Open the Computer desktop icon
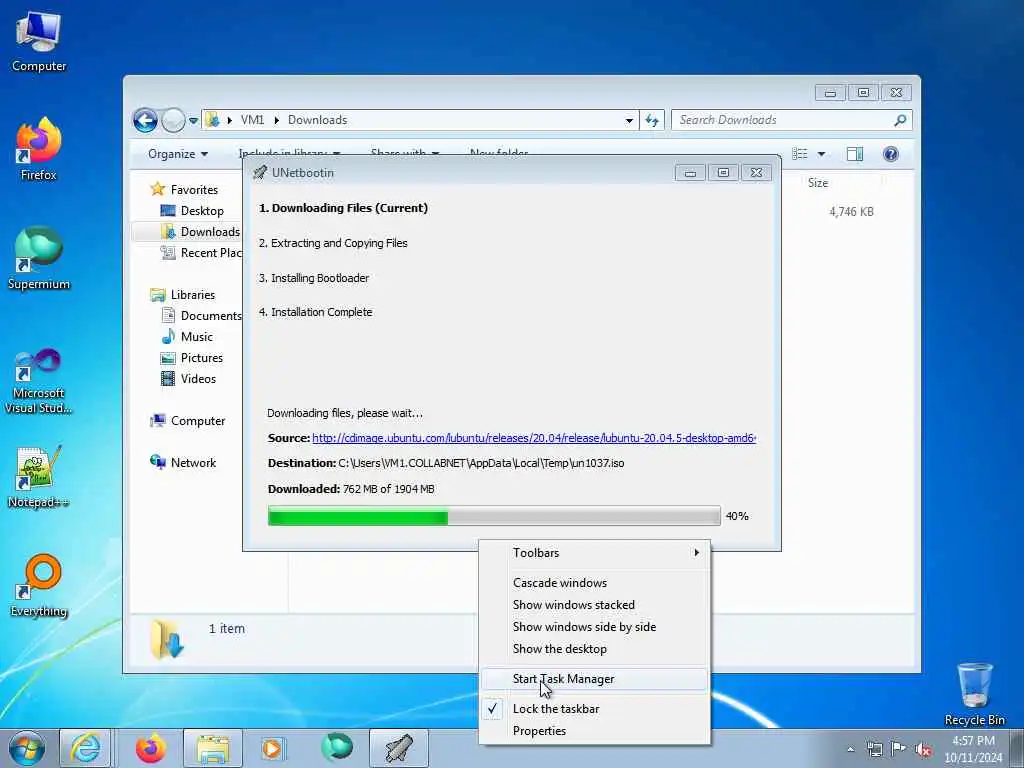 [x=39, y=40]
